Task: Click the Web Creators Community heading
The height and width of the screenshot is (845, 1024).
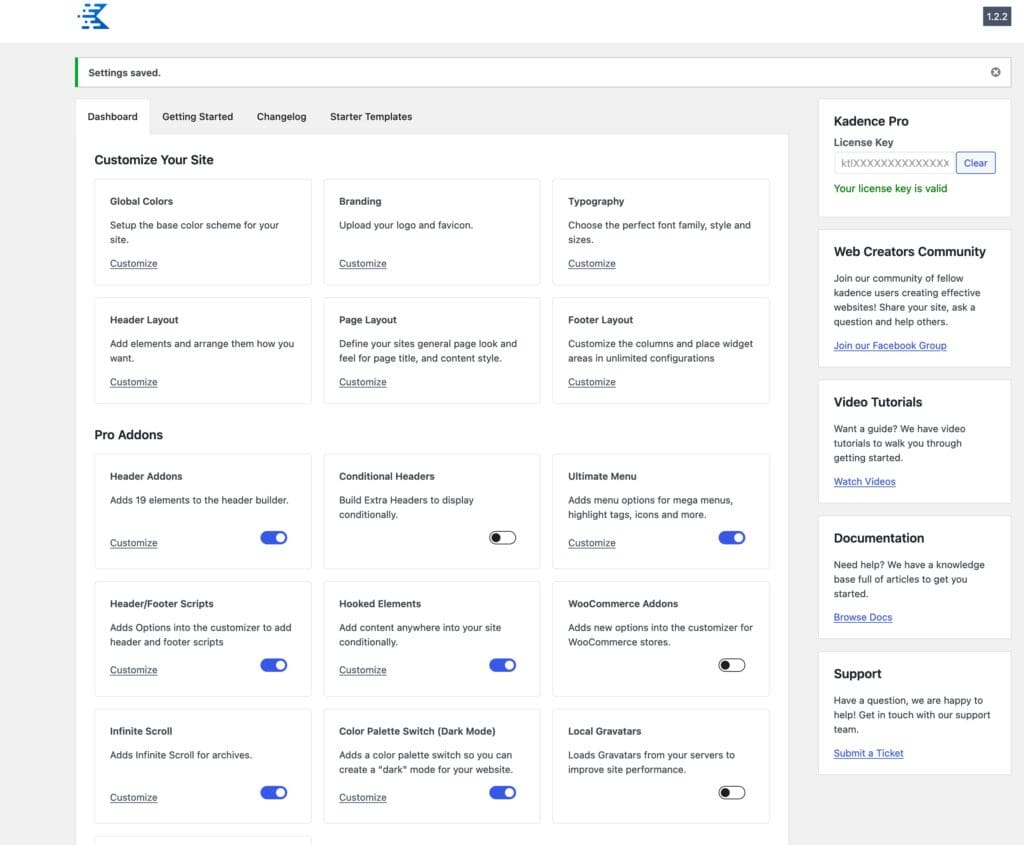Action: click(x=909, y=251)
